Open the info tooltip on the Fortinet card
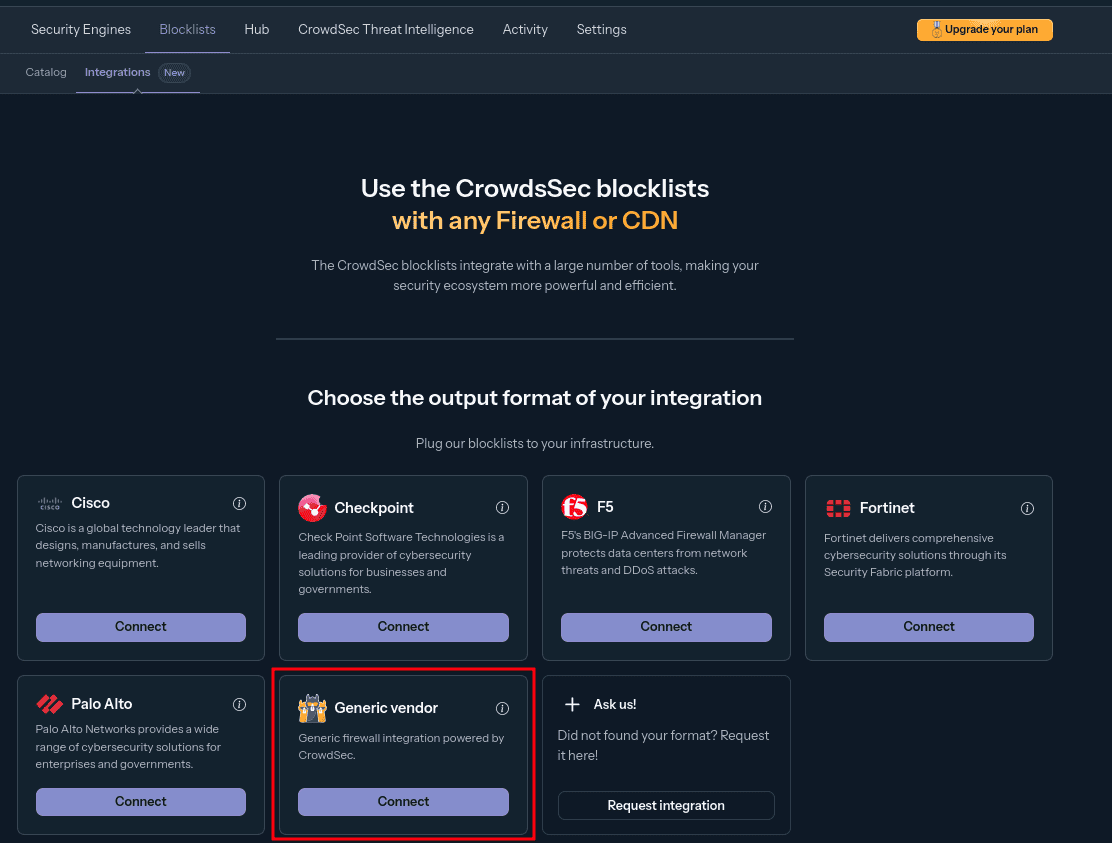 click(1027, 508)
